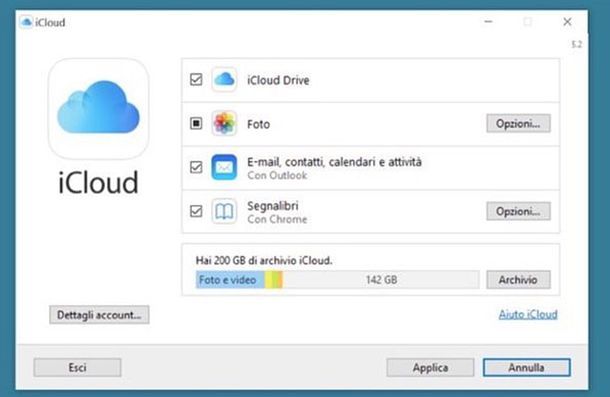Click the small iCloud icon in title bar
Screen dimensions: 610x397
click(26, 22)
